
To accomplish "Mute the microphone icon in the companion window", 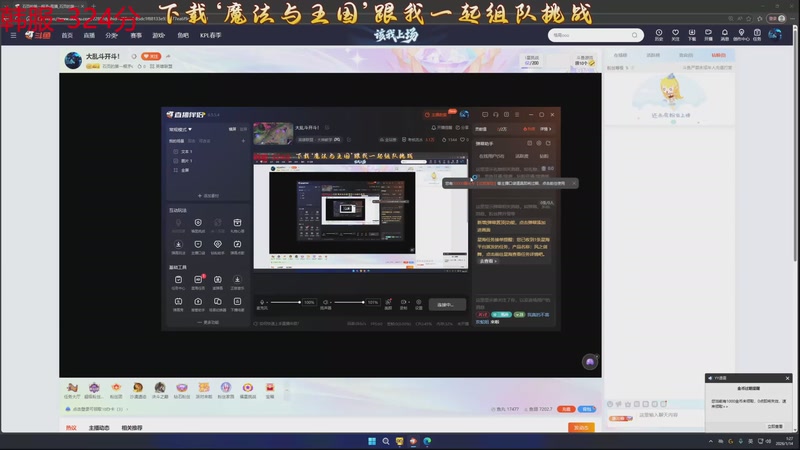I will point(262,302).
